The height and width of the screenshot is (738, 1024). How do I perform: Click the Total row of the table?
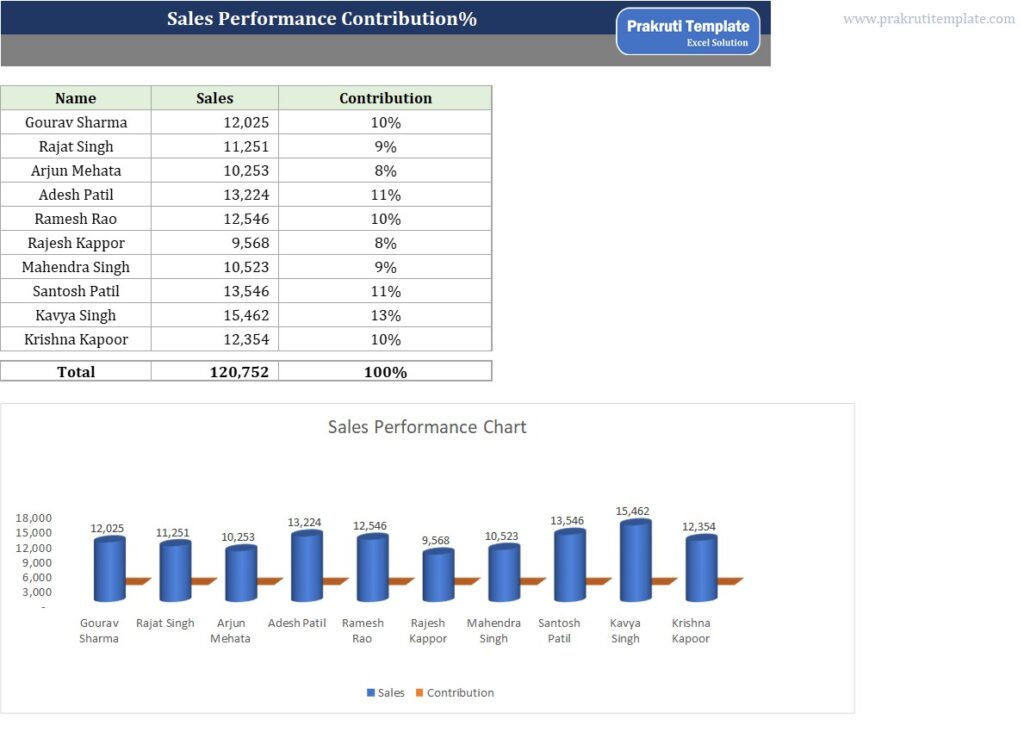[x=76, y=371]
